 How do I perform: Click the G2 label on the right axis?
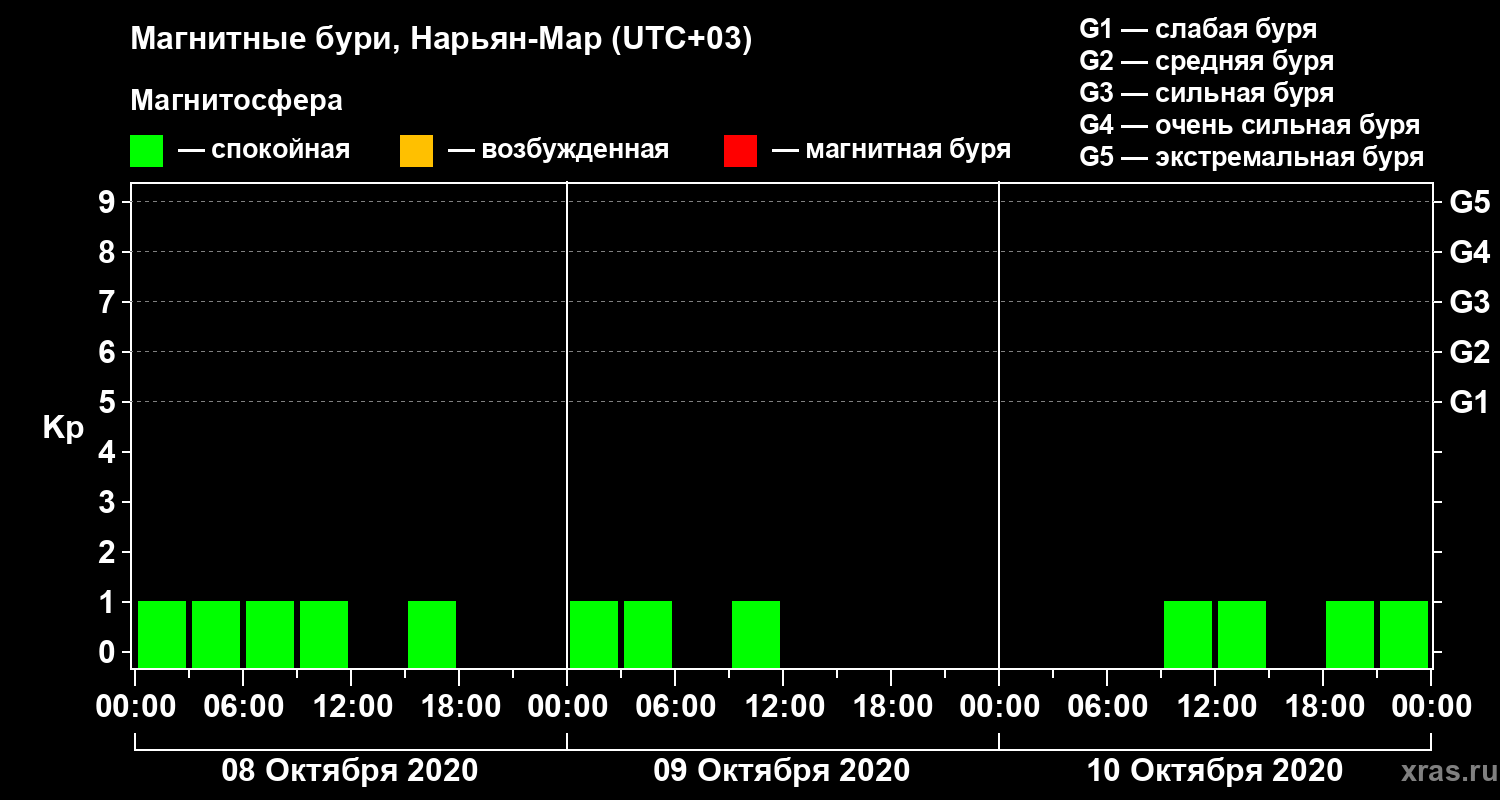pyautogui.click(x=1470, y=352)
